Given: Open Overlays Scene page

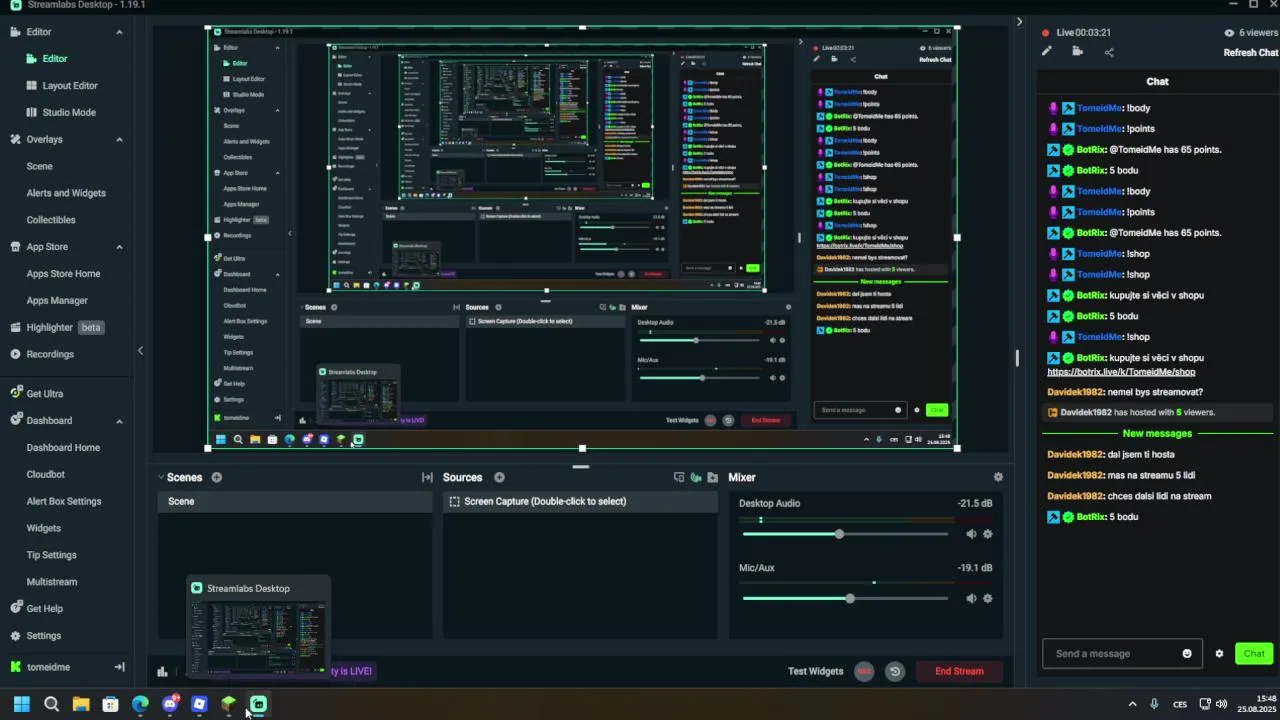Looking at the screenshot, I should [40, 166].
